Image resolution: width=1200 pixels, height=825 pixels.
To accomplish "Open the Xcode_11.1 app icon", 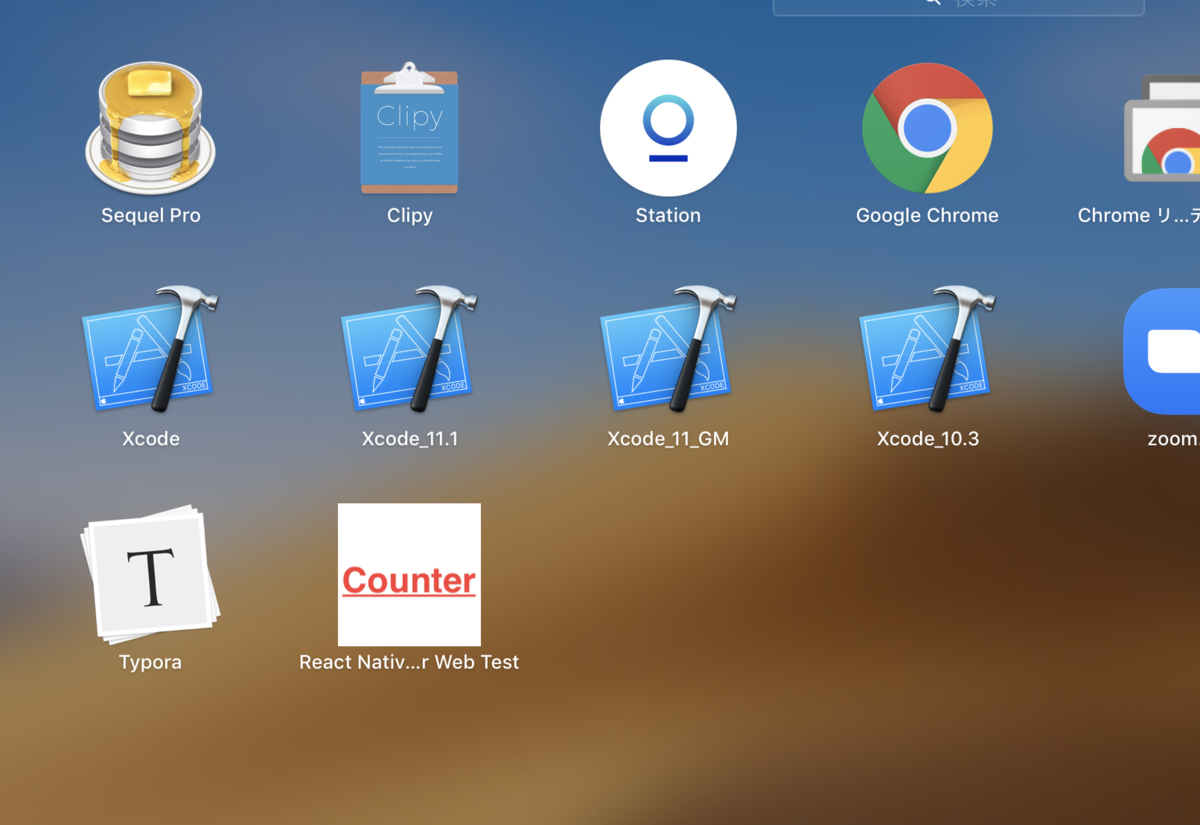I will coord(409,350).
